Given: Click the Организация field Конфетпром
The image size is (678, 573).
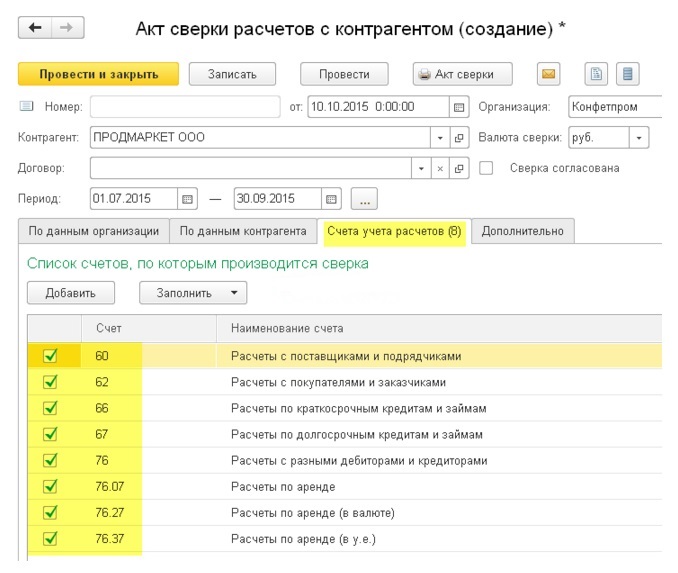Looking at the screenshot, I should tap(615, 107).
